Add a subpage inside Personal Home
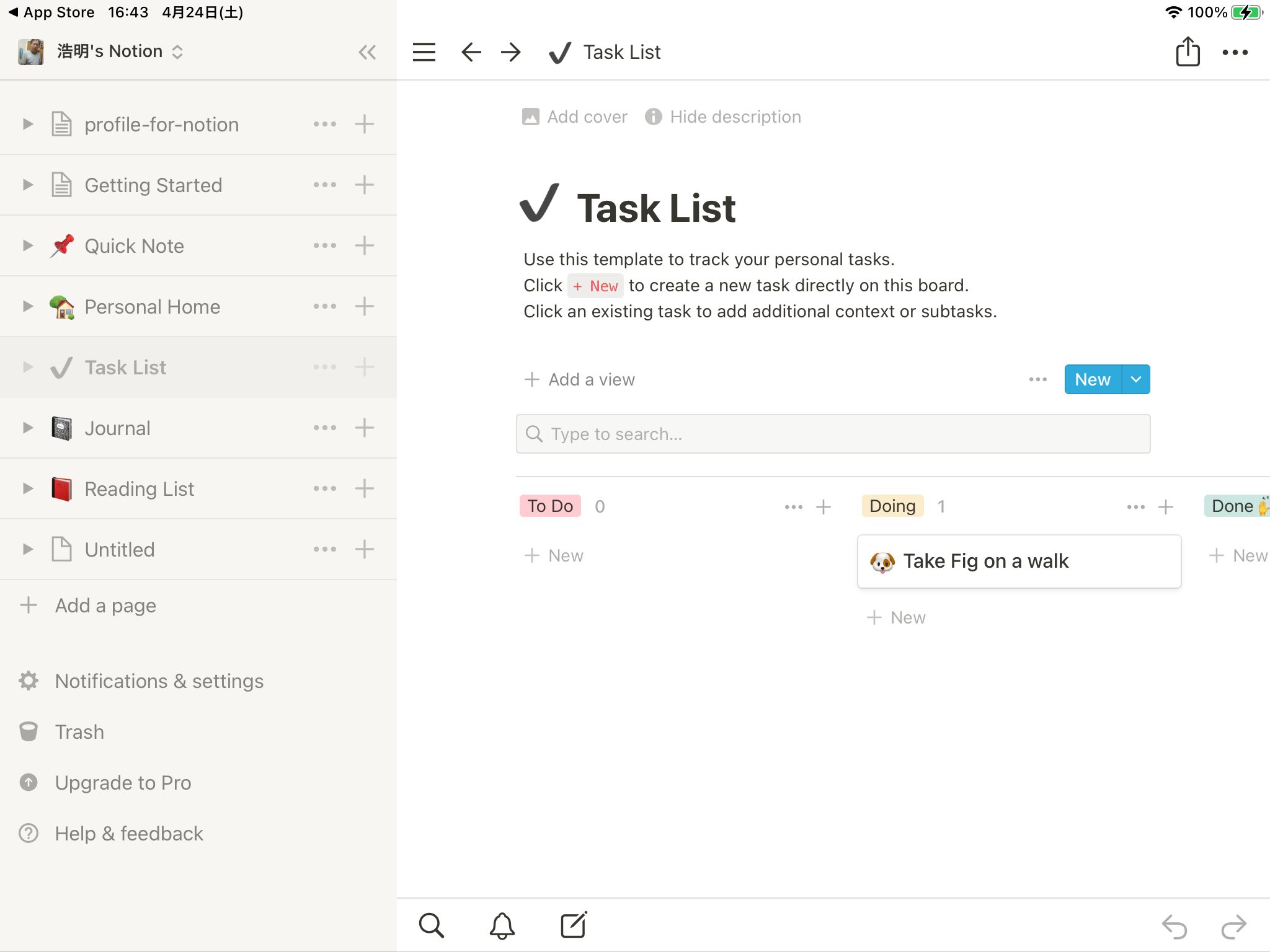 coord(365,306)
